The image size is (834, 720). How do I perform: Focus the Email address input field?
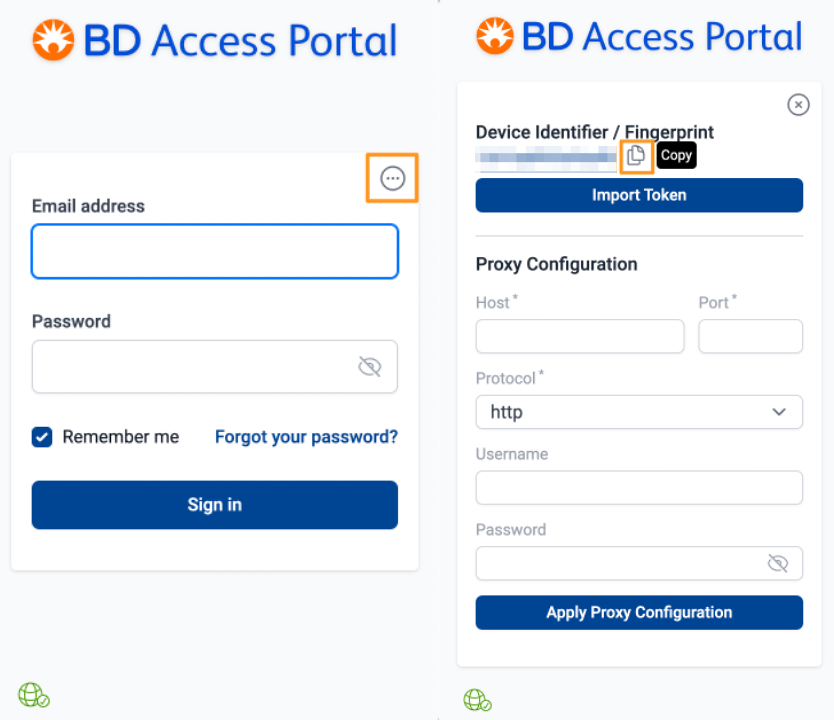(215, 251)
